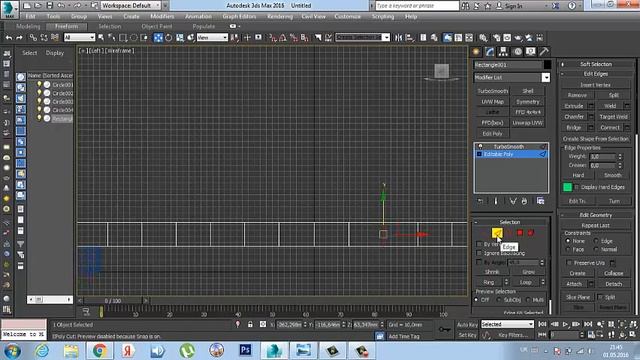Open the Modifiers menu
Viewport: 640px width, 360px height.
[x=162, y=17]
